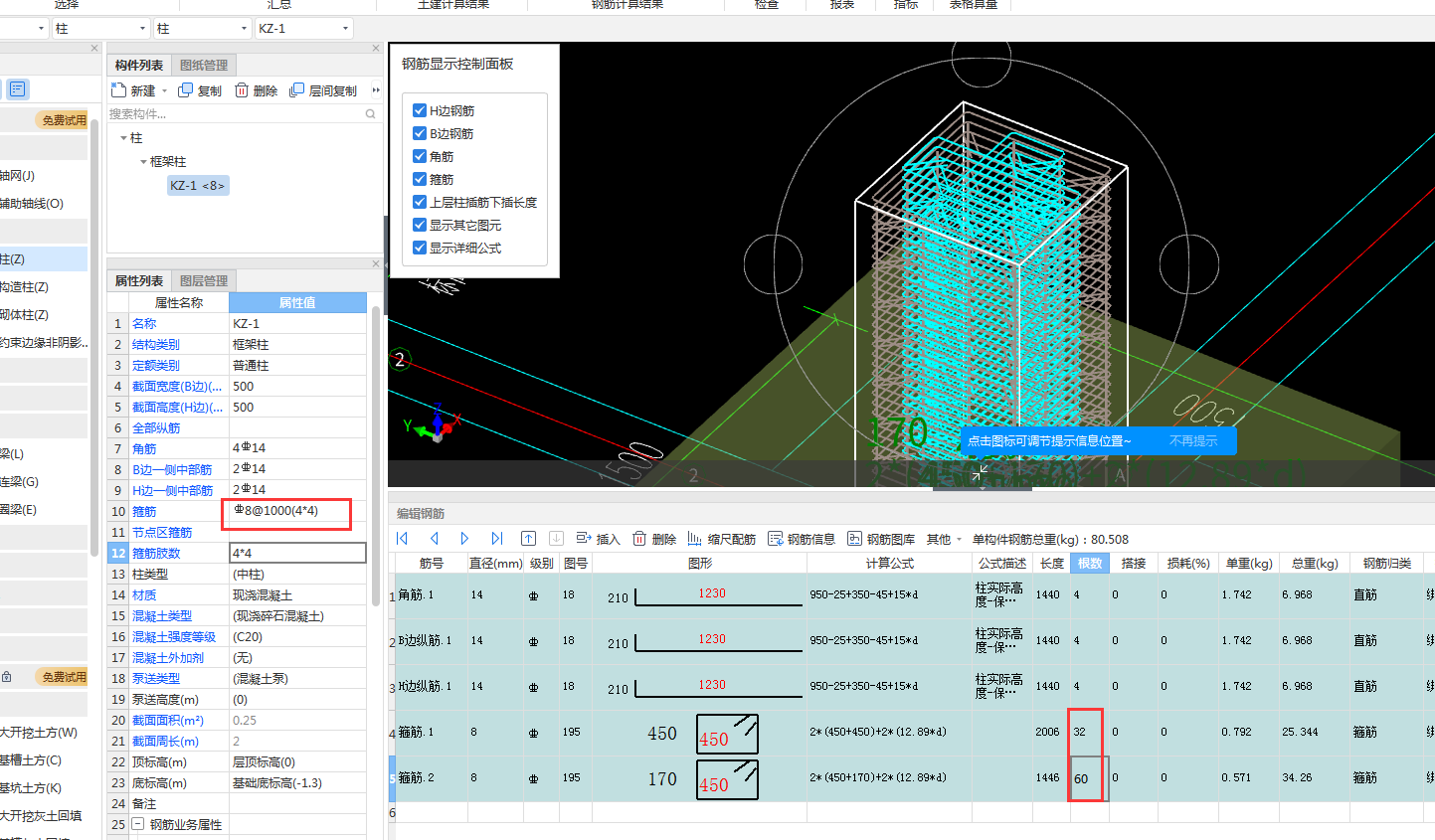Viewport: 1435px width, 840px height.
Task: Toggle 上层柱插筋下插长度 checkbox
Action: (420, 202)
